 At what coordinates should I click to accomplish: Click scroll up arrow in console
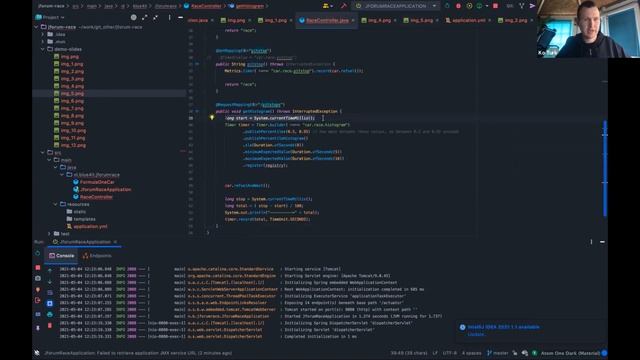pyautogui.click(x=50, y=270)
